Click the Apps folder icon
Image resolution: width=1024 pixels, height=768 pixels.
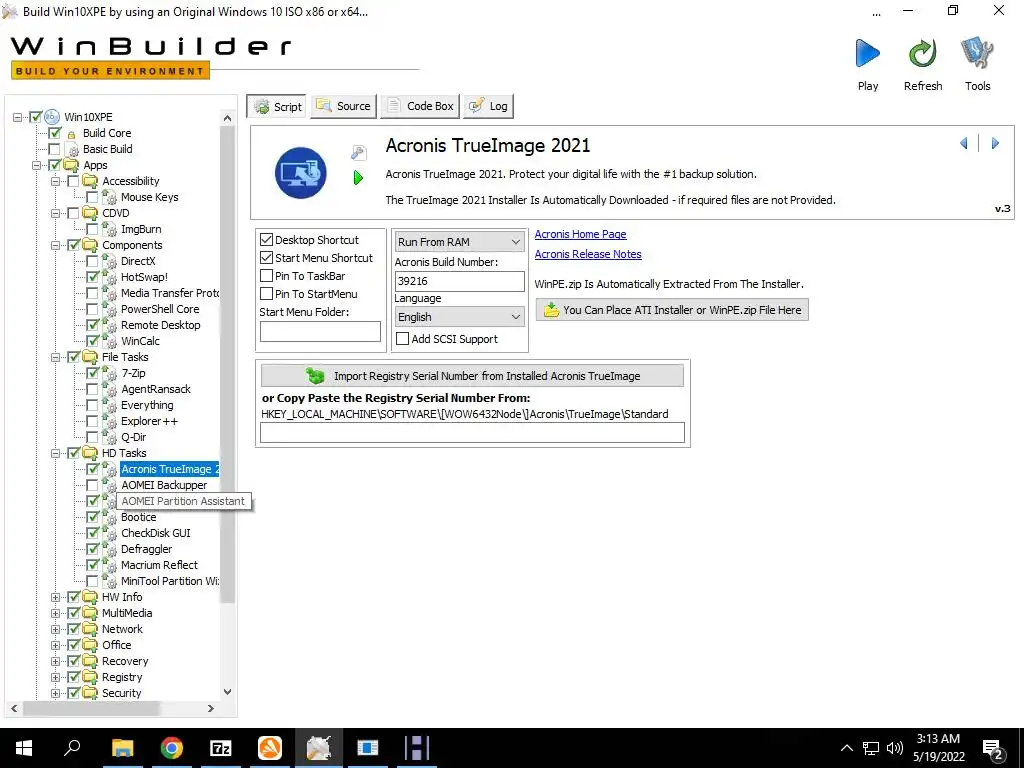(x=71, y=165)
